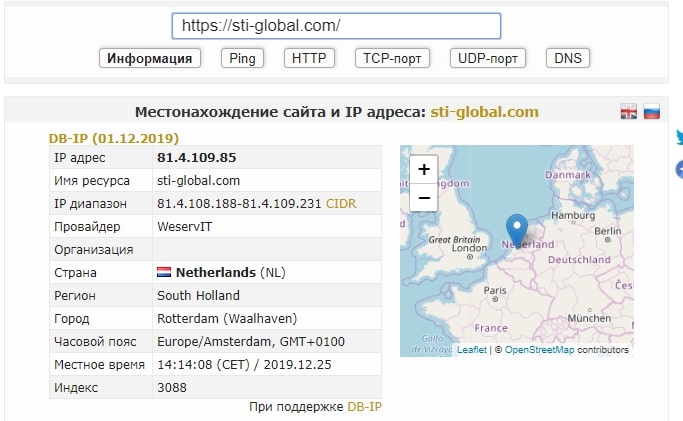Open the DB-IP link after При поддержке

pos(364,407)
